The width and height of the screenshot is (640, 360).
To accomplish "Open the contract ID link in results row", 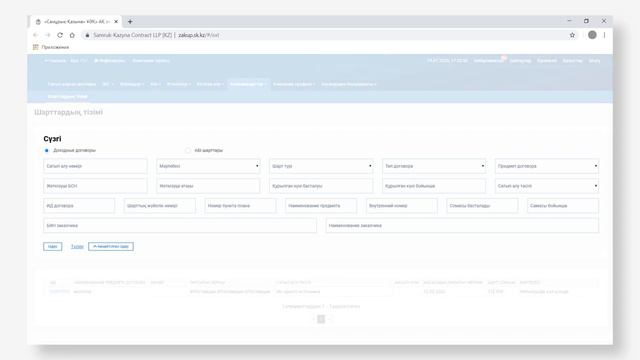I will [x=60, y=292].
